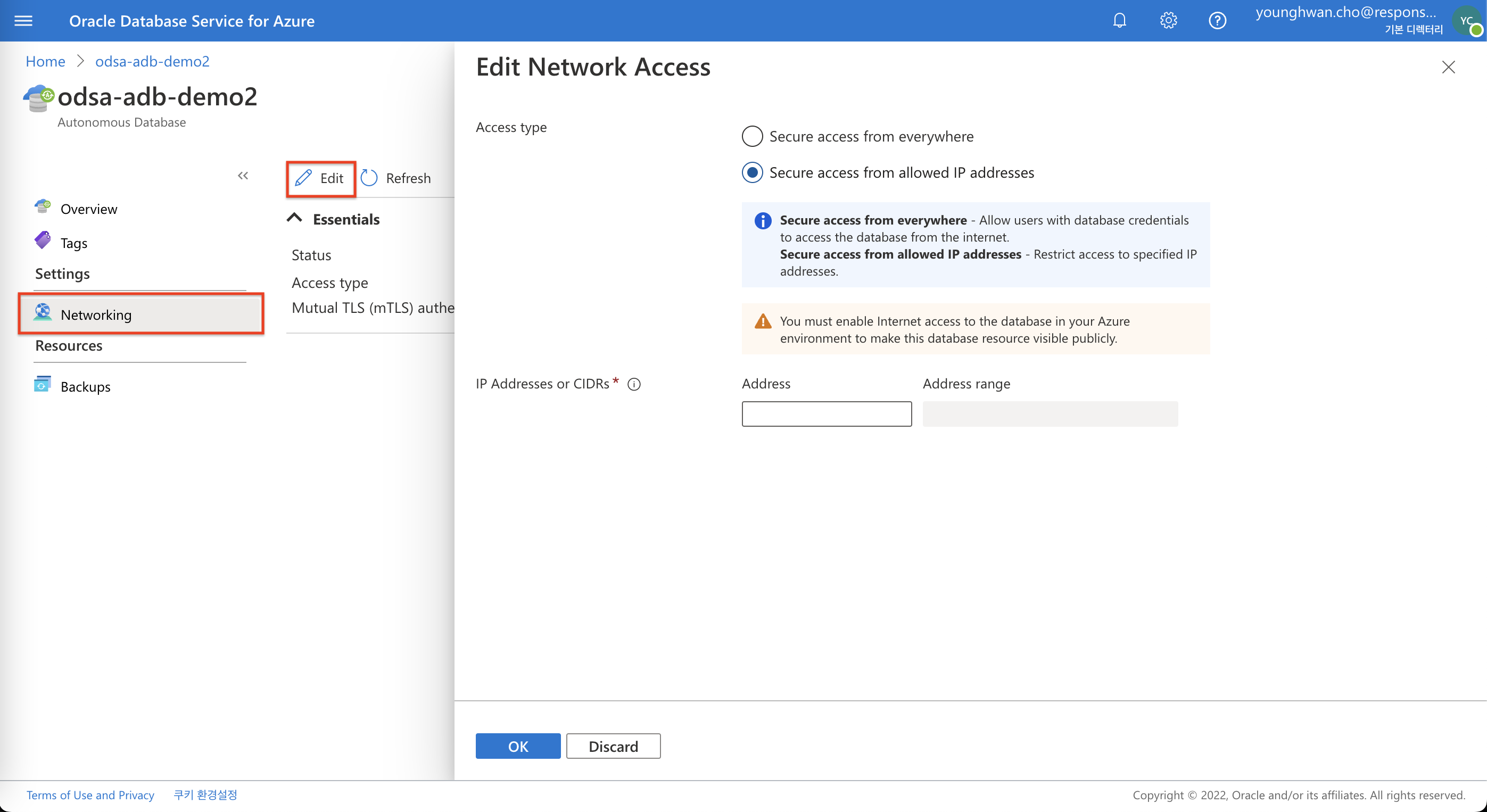This screenshot has height=812, width=1487.
Task: Click the Status label in Essentials
Action: (x=311, y=255)
